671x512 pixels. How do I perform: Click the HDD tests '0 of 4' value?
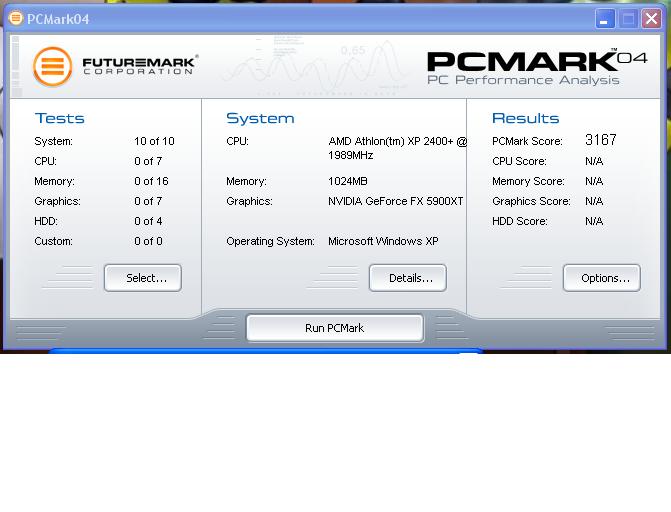(x=148, y=221)
